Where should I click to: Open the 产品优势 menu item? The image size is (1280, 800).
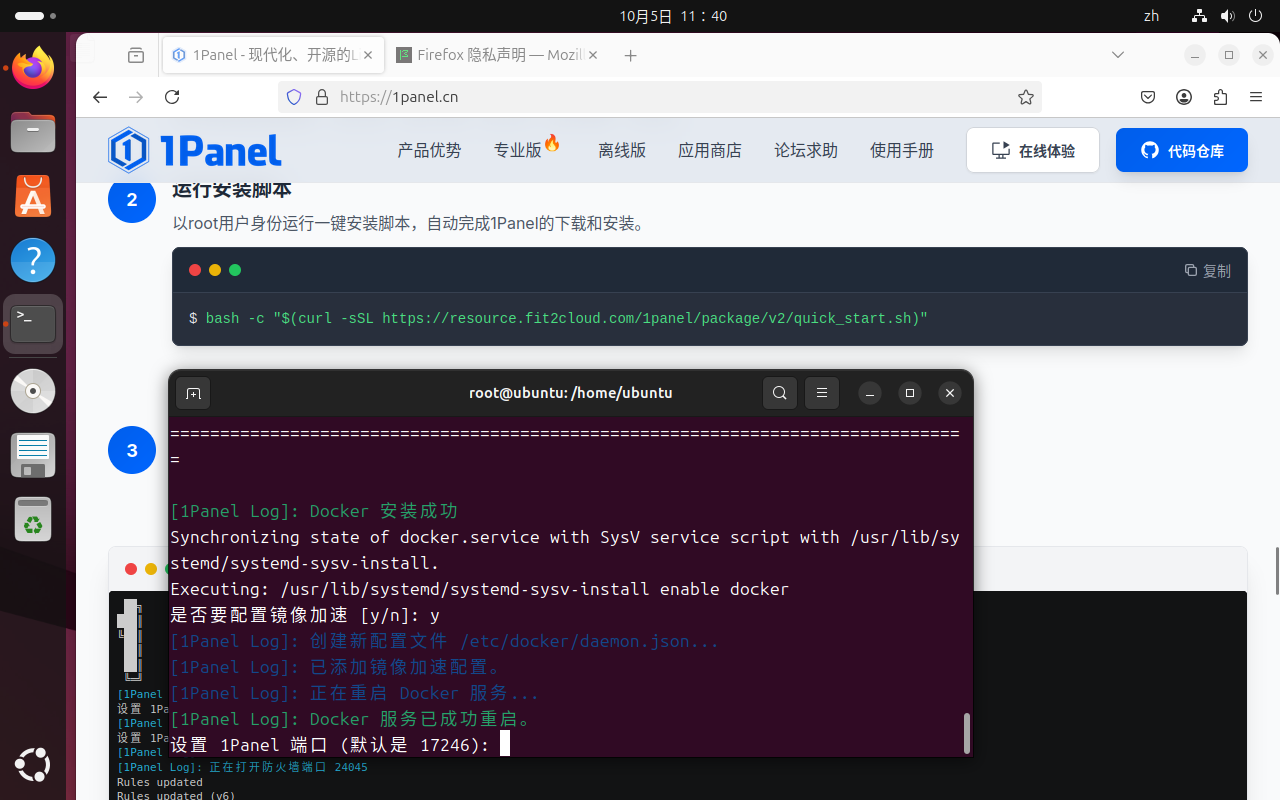click(430, 150)
